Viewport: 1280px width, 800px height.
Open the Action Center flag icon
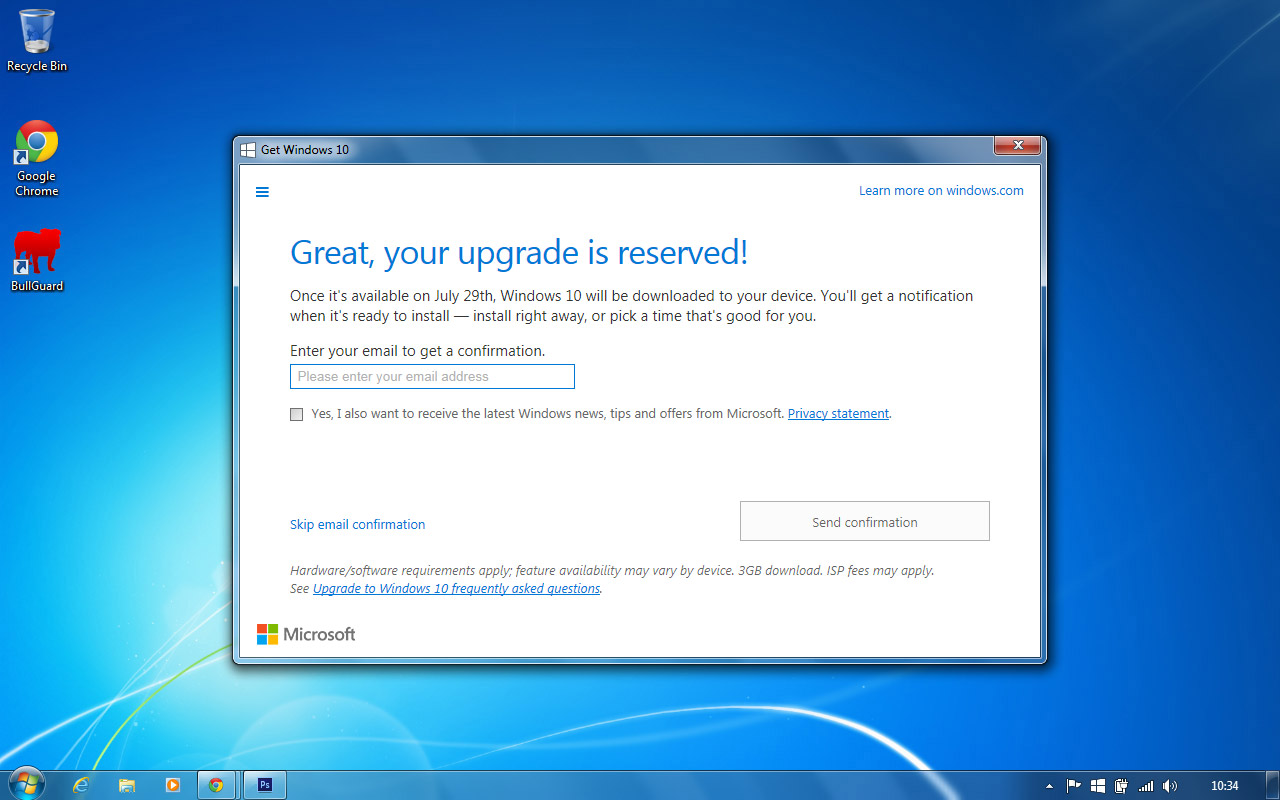click(x=1074, y=786)
